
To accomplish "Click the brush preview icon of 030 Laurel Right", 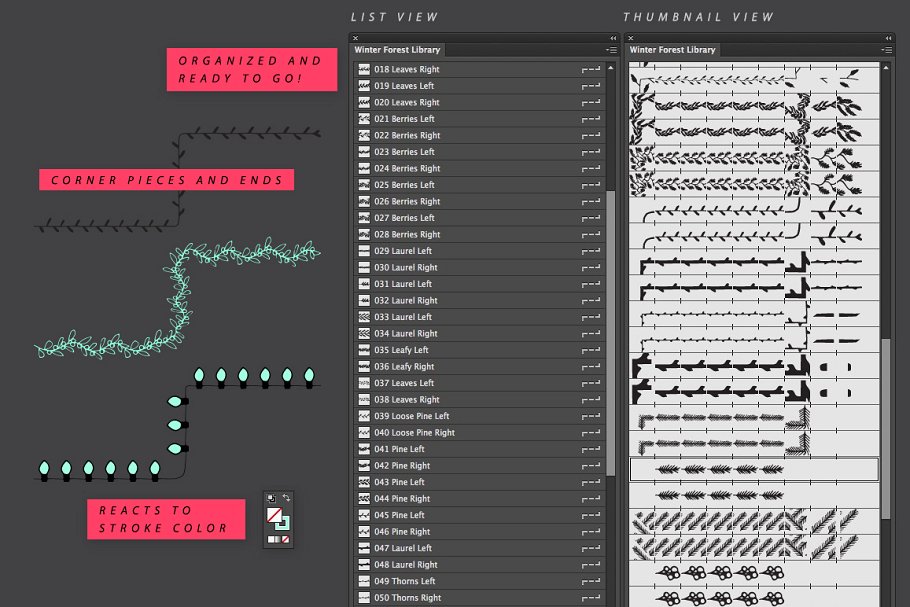I will pos(364,268).
